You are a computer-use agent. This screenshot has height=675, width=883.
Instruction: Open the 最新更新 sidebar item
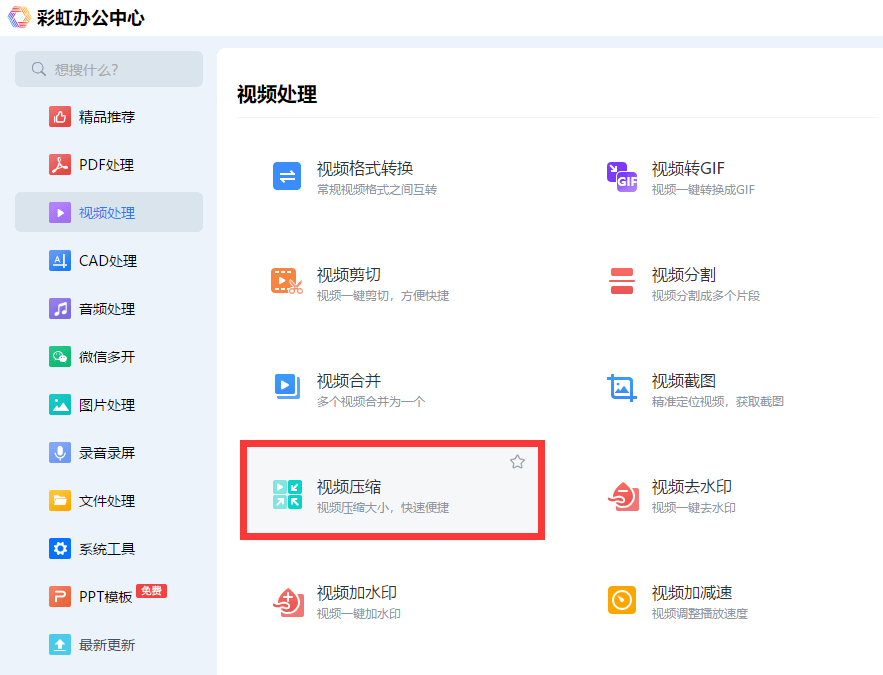tap(109, 645)
